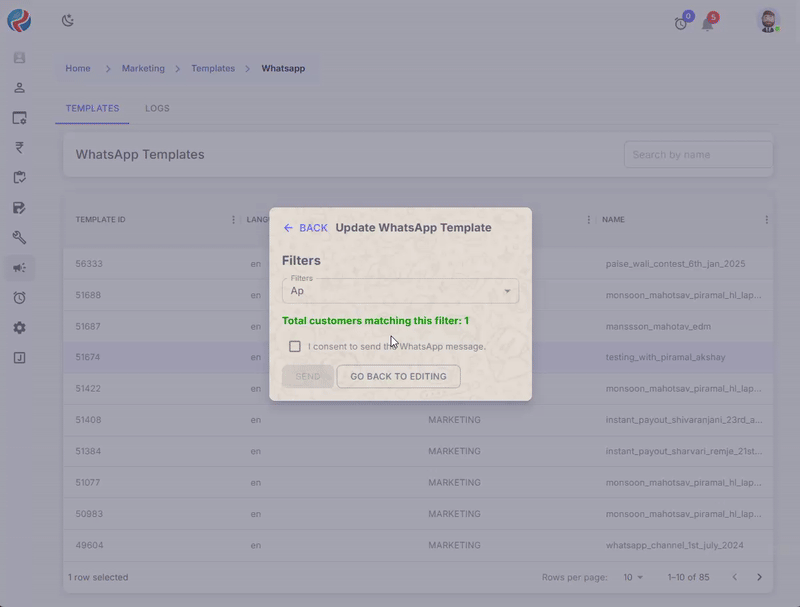Toggle dark mode with the moon icon

[68, 20]
